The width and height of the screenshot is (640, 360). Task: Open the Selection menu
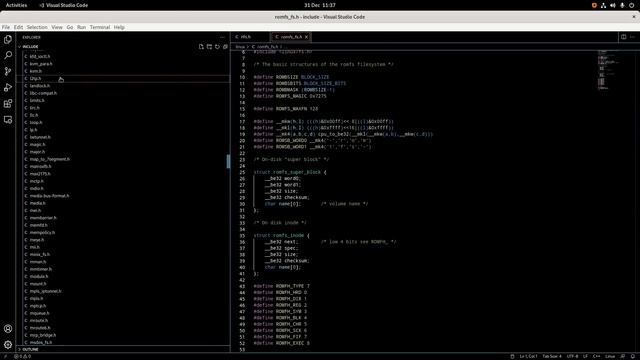[x=37, y=27]
